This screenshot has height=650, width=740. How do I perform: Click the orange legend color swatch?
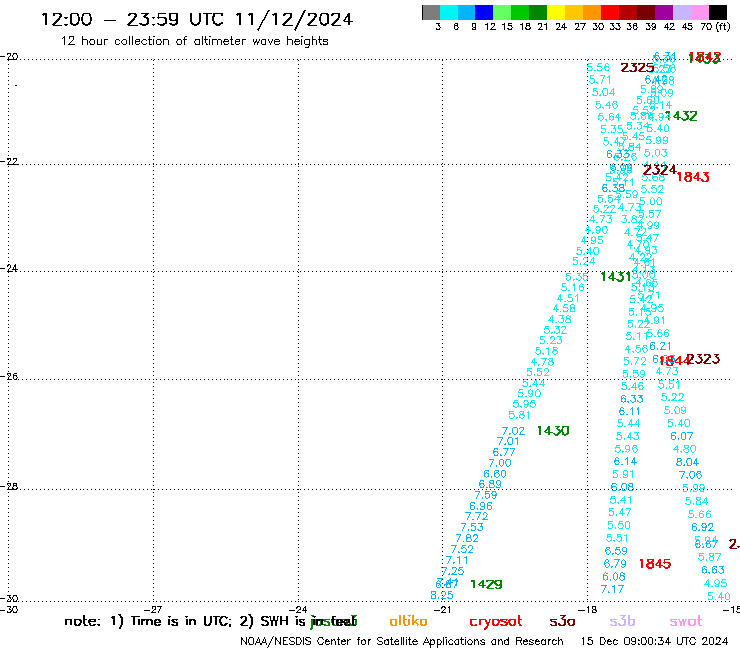(x=592, y=12)
